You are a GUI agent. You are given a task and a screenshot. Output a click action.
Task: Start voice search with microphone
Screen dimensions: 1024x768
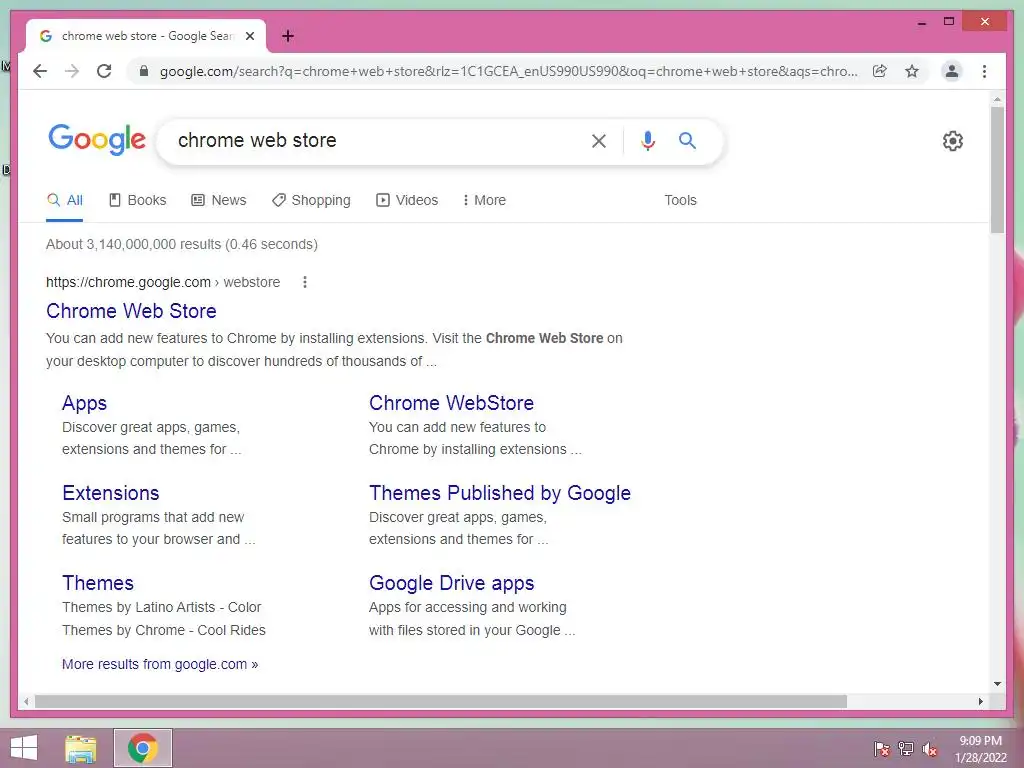click(647, 141)
